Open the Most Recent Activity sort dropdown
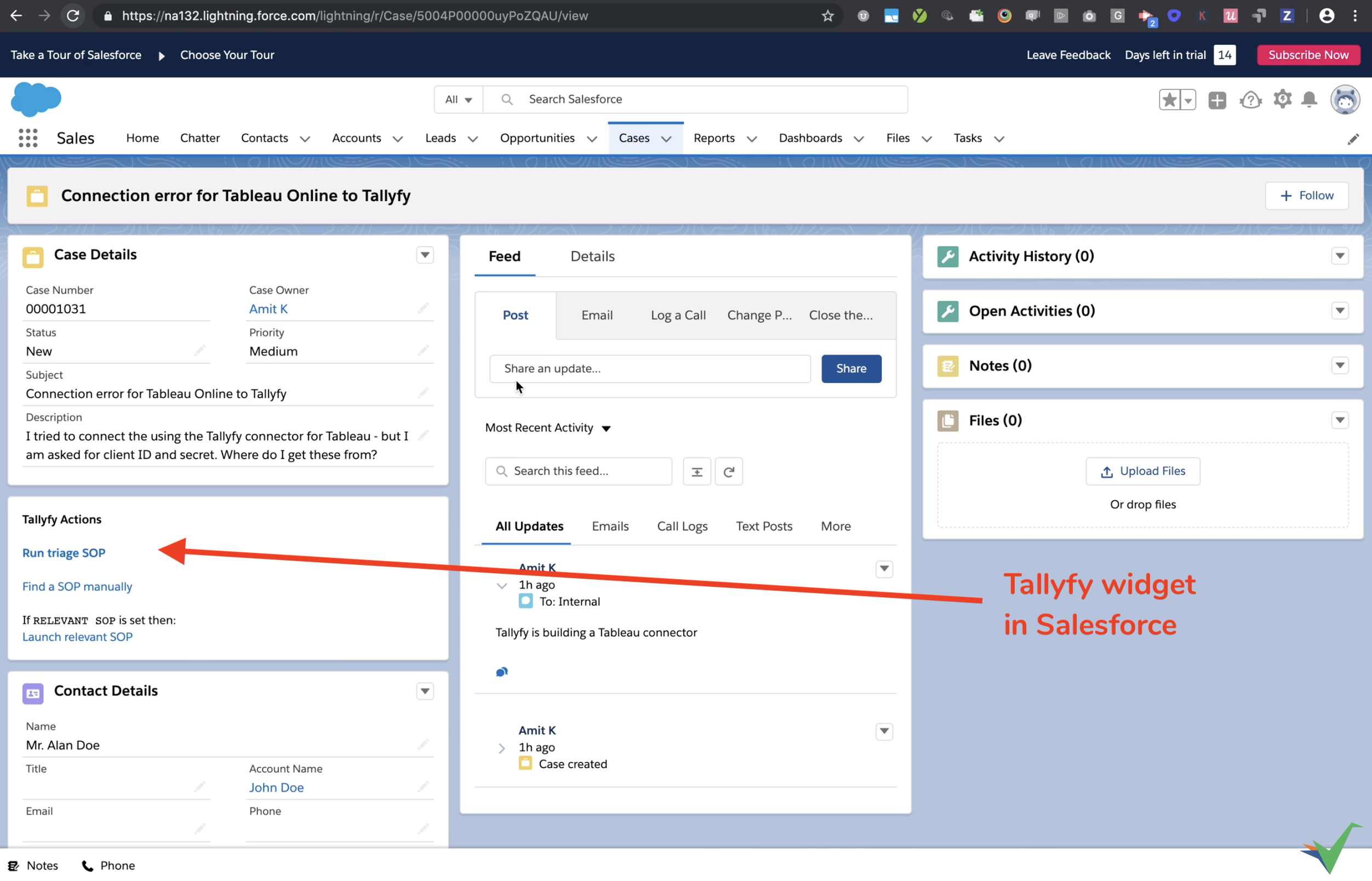 coord(548,428)
